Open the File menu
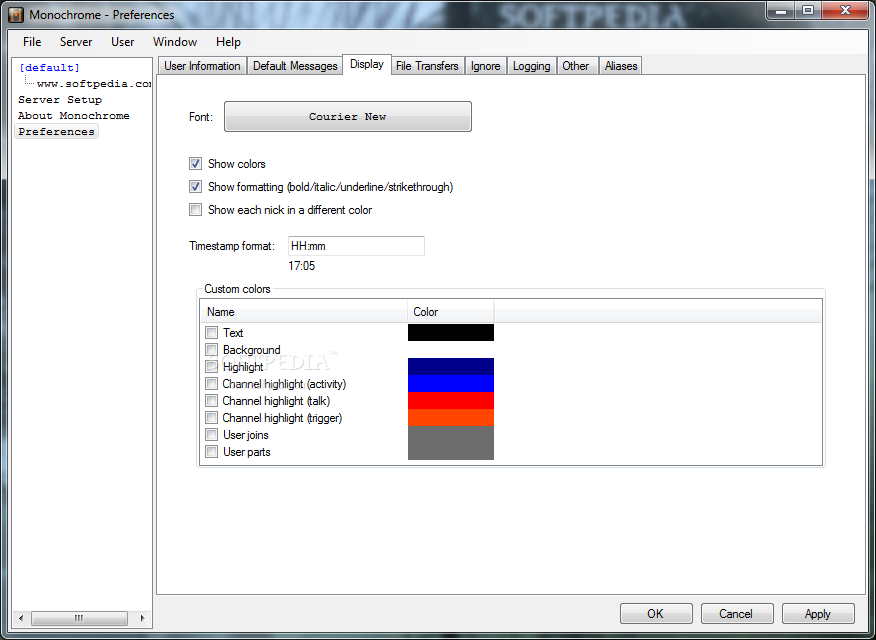Screen dimensions: 876x640 (x=32, y=42)
